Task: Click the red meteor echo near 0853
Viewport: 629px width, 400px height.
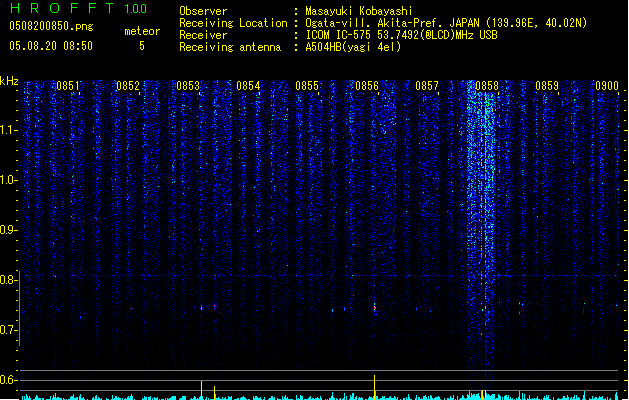Action: click(202, 307)
